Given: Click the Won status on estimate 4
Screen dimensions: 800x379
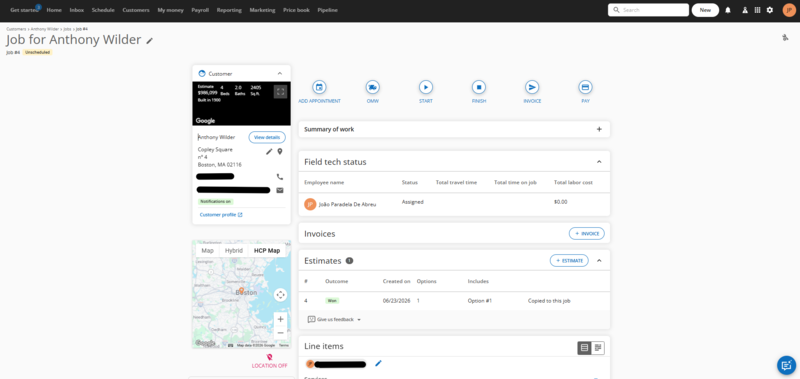Looking at the screenshot, I should pyautogui.click(x=332, y=301).
